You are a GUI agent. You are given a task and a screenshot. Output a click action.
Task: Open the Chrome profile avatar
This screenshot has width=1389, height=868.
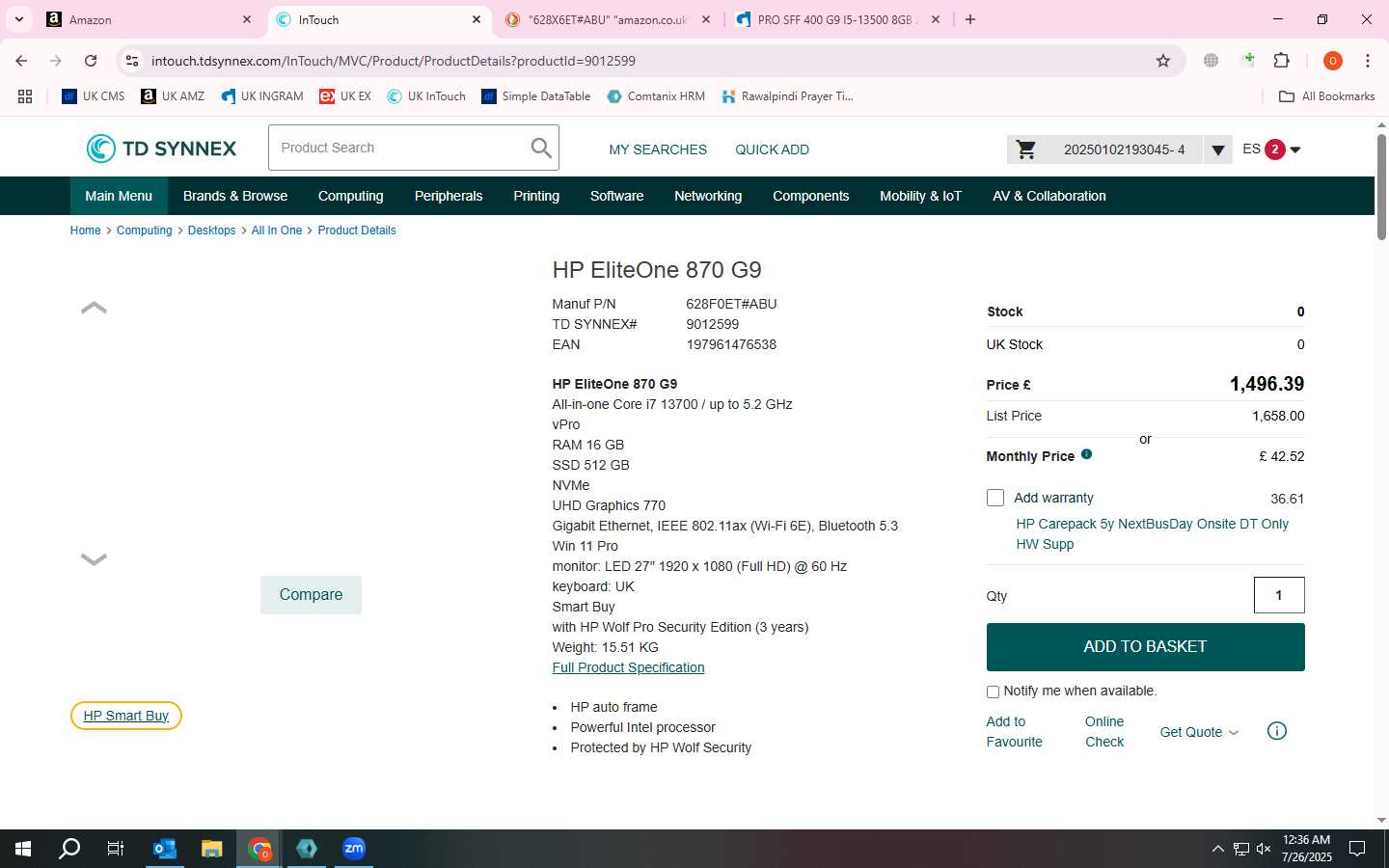(1332, 61)
